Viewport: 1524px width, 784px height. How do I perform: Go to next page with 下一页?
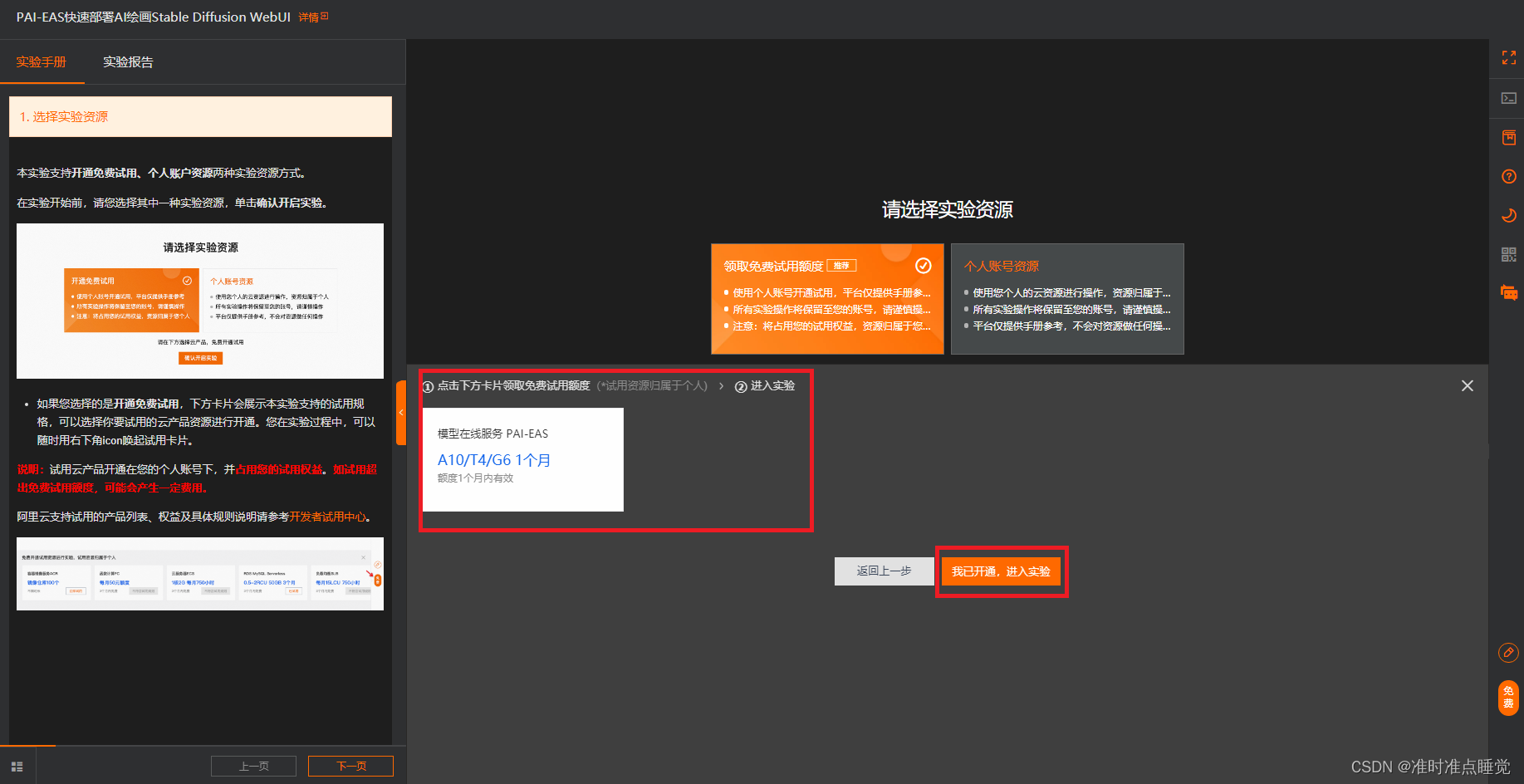350,766
